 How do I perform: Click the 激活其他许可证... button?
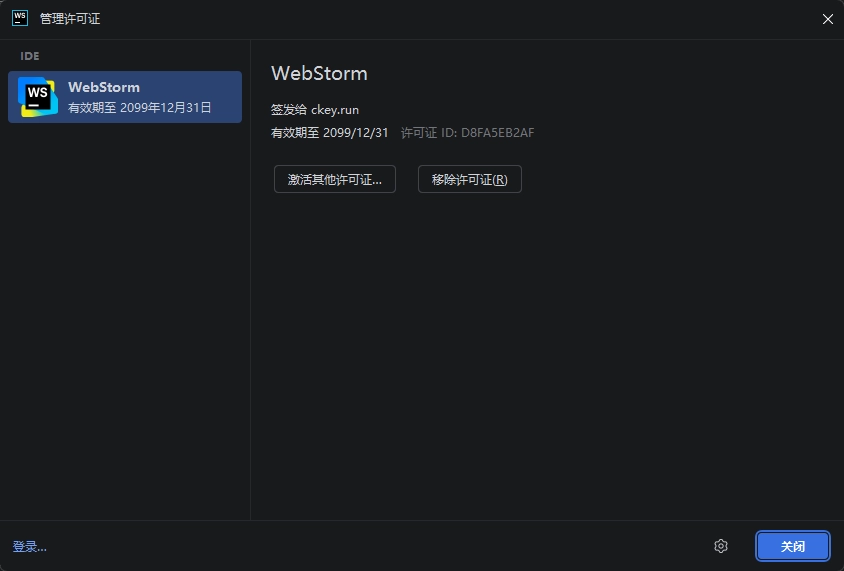(335, 179)
